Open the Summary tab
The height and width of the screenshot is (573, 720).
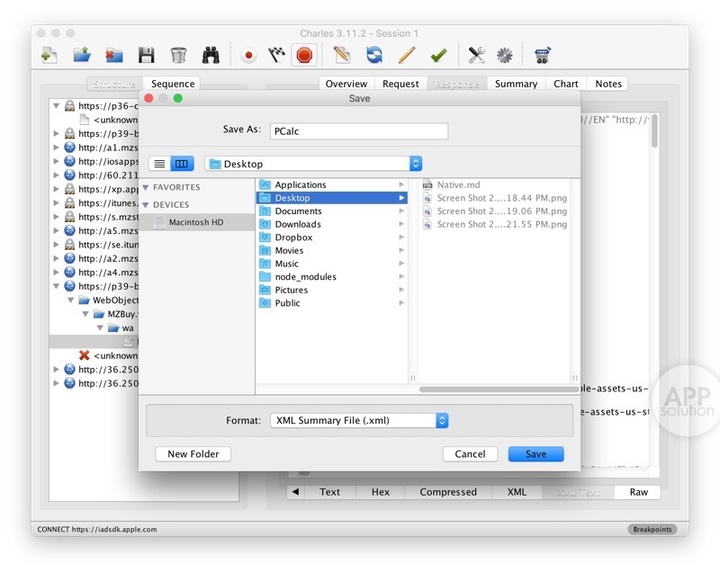point(516,84)
